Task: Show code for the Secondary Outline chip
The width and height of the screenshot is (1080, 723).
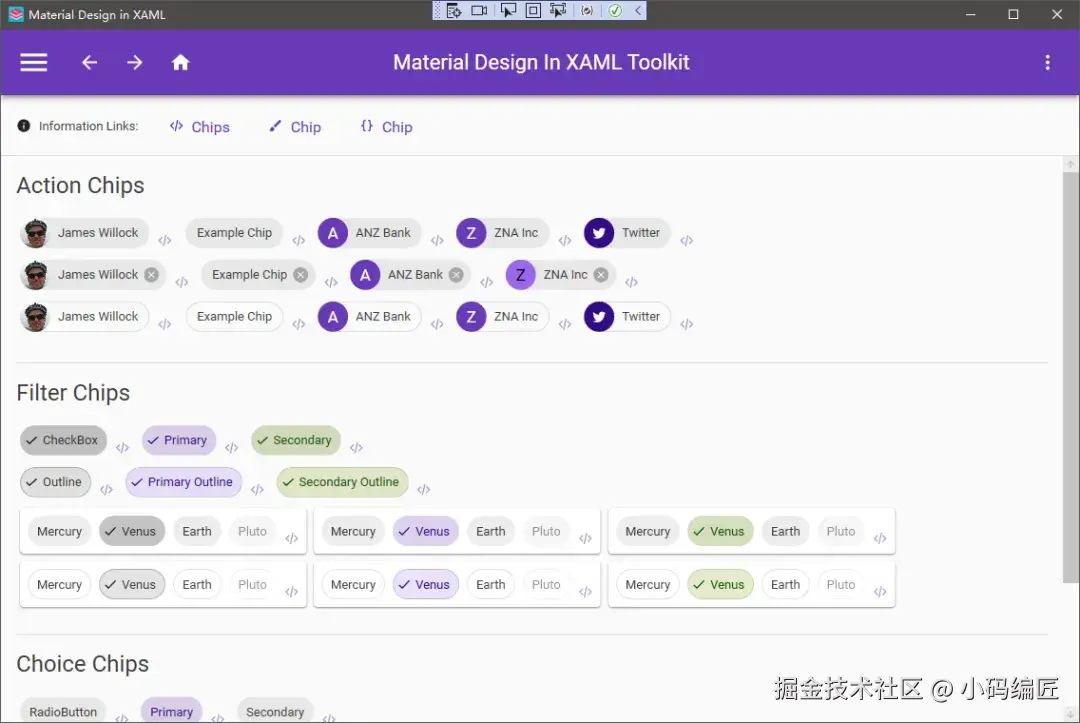Action: pos(424,490)
